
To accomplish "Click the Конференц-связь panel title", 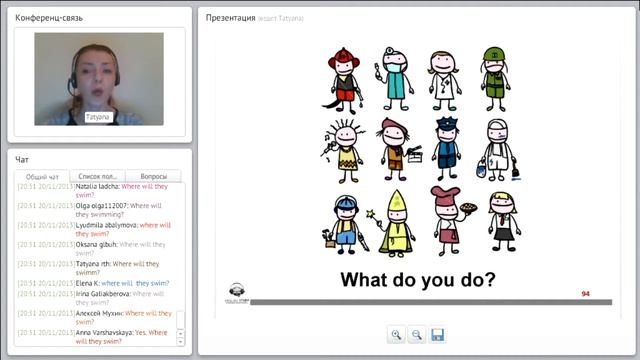I will [x=49, y=18].
